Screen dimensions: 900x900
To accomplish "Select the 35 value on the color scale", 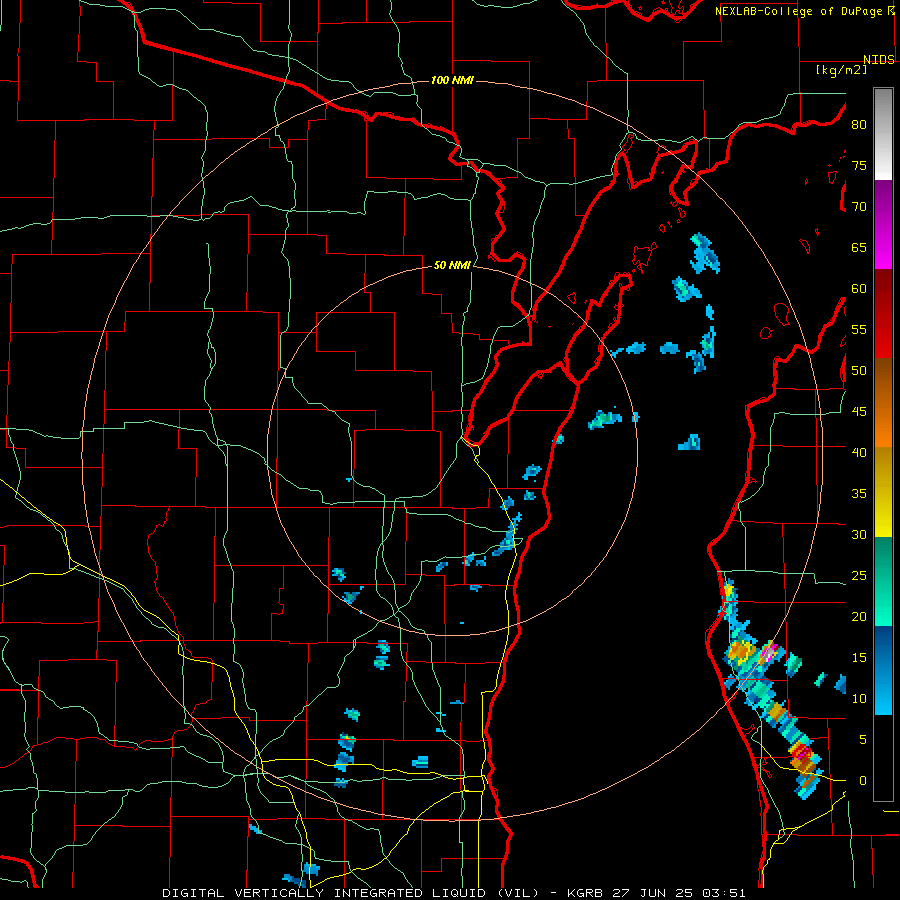I will (x=859, y=494).
